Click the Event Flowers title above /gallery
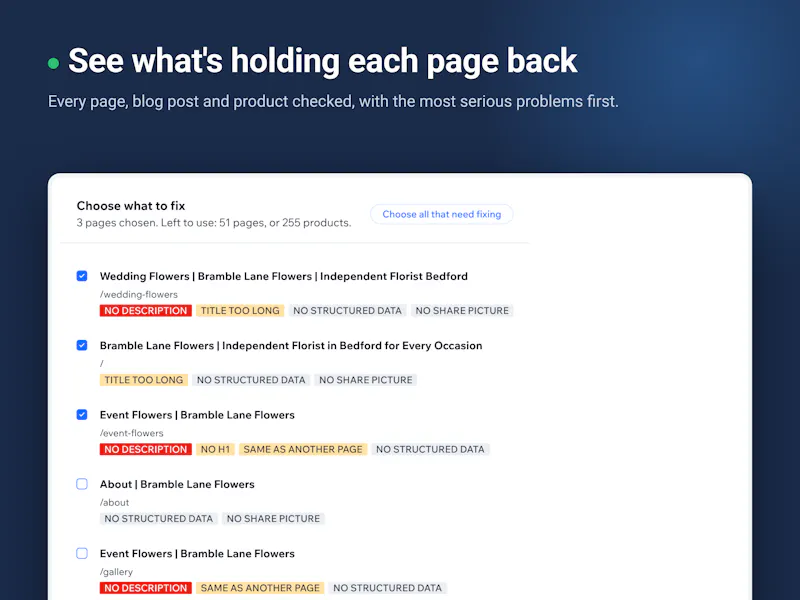Viewport: 800px width, 600px height. (x=197, y=554)
